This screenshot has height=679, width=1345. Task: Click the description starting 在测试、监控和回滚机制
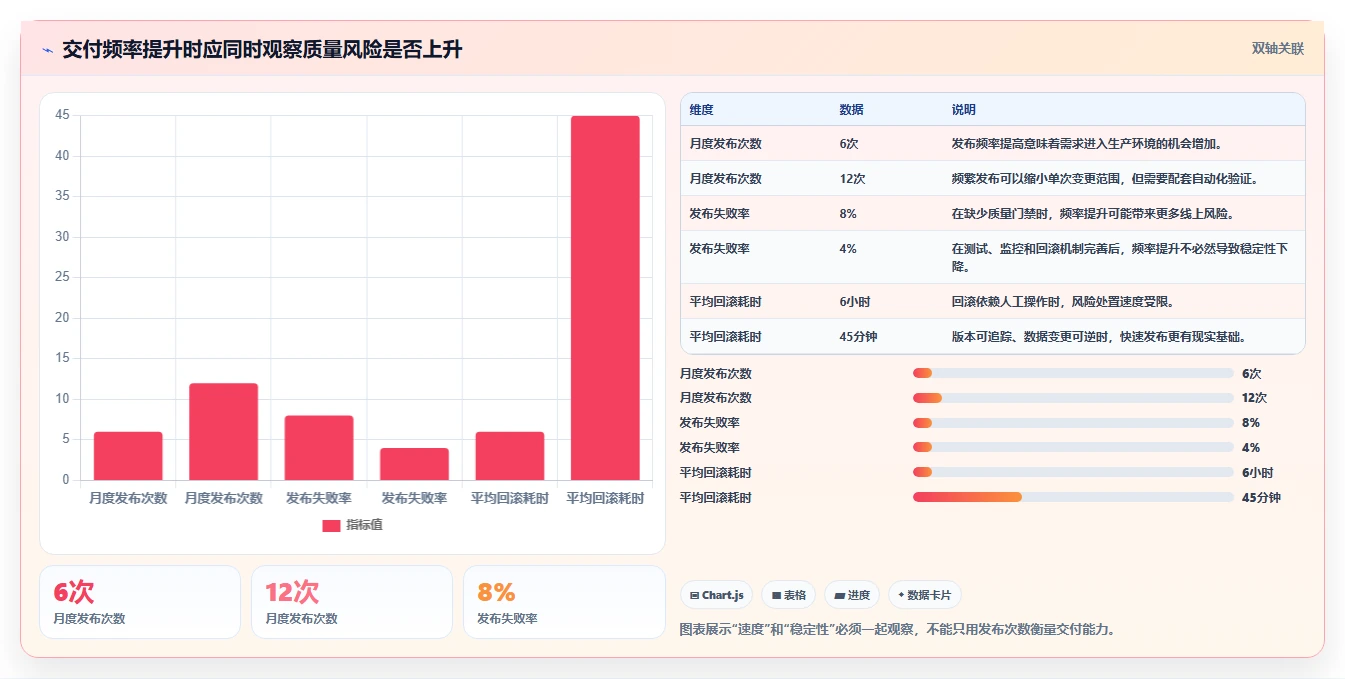tap(1120, 258)
